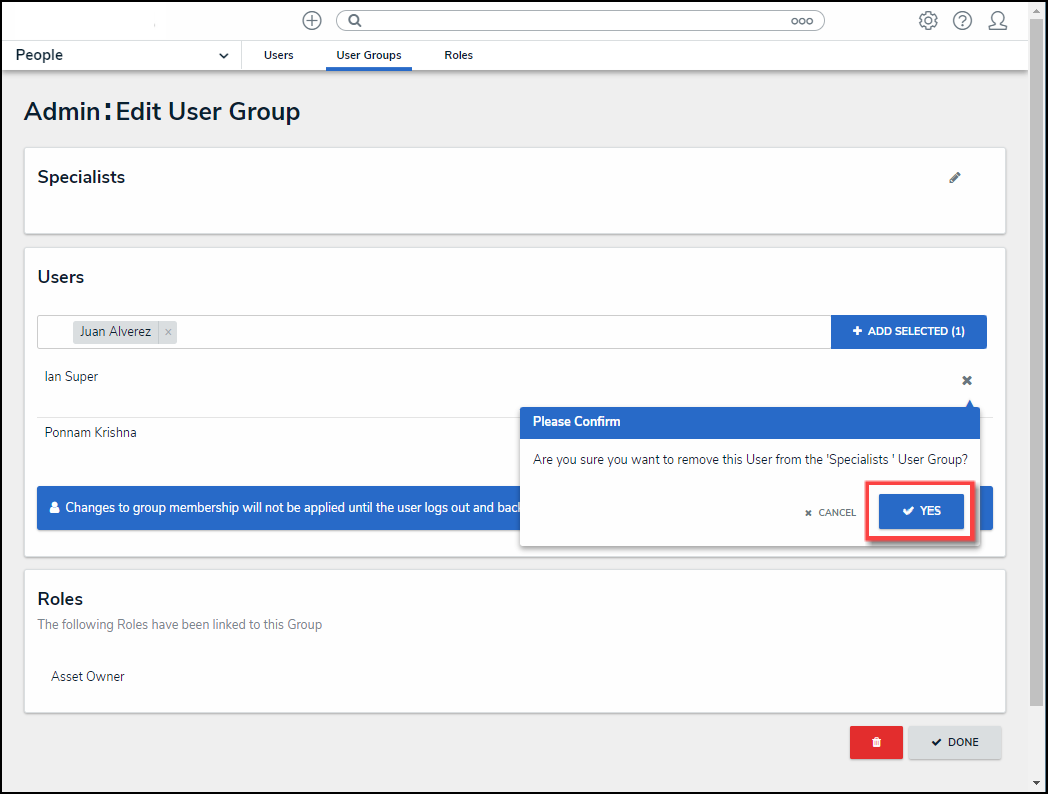Click the three-dot options in search bar
The width and height of the screenshot is (1048, 794).
point(802,20)
